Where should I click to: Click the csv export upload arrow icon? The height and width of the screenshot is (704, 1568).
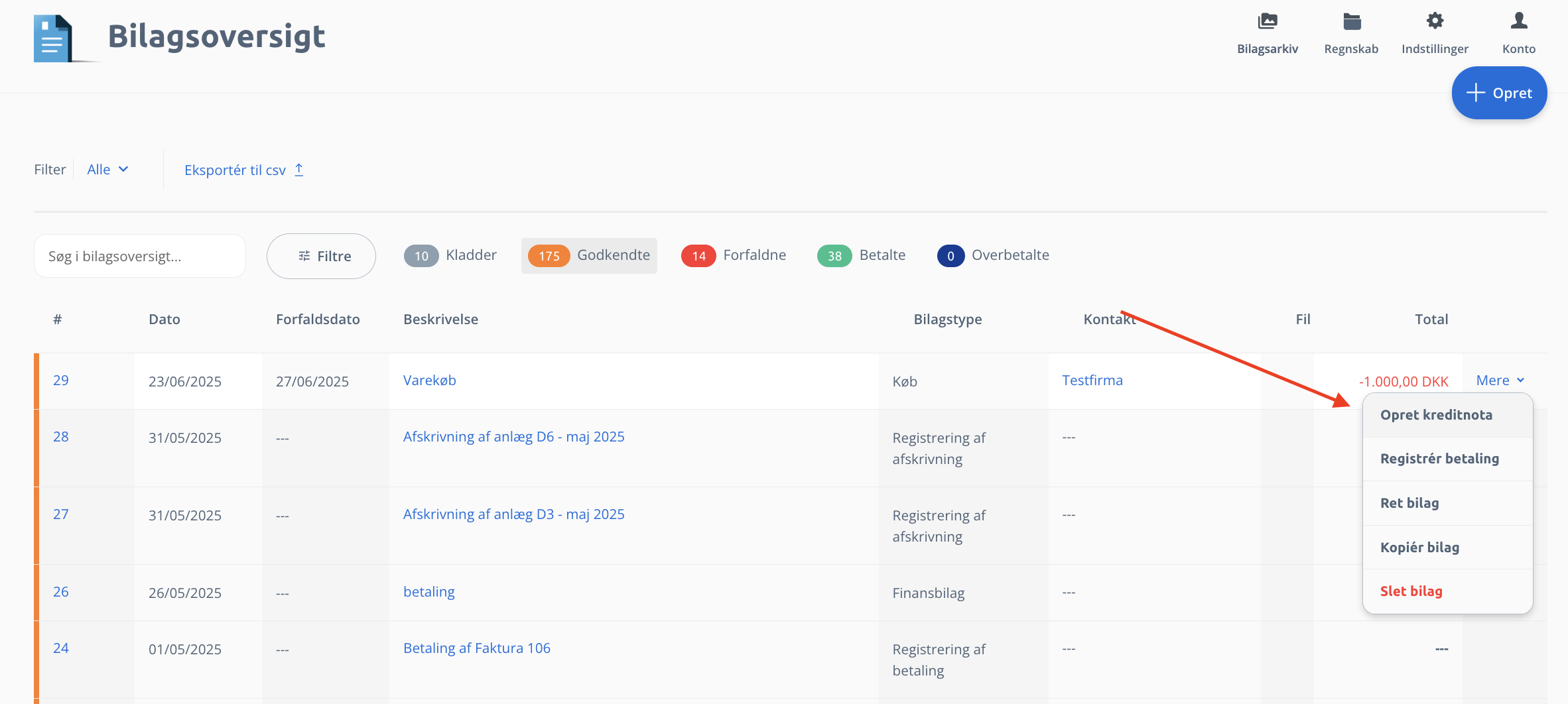coord(299,170)
